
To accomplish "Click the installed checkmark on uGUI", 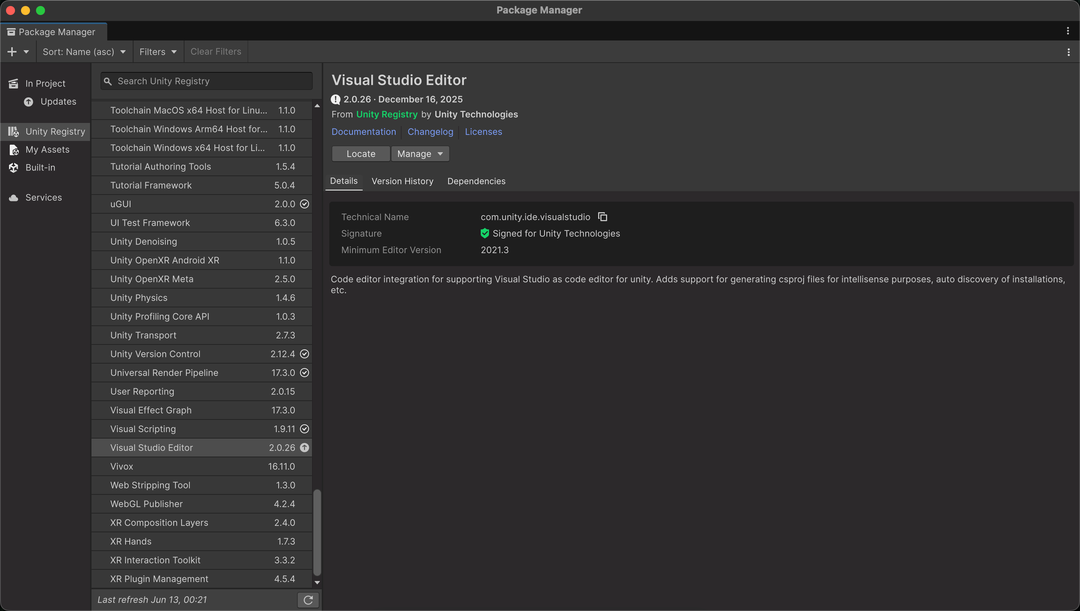I will 304,204.
